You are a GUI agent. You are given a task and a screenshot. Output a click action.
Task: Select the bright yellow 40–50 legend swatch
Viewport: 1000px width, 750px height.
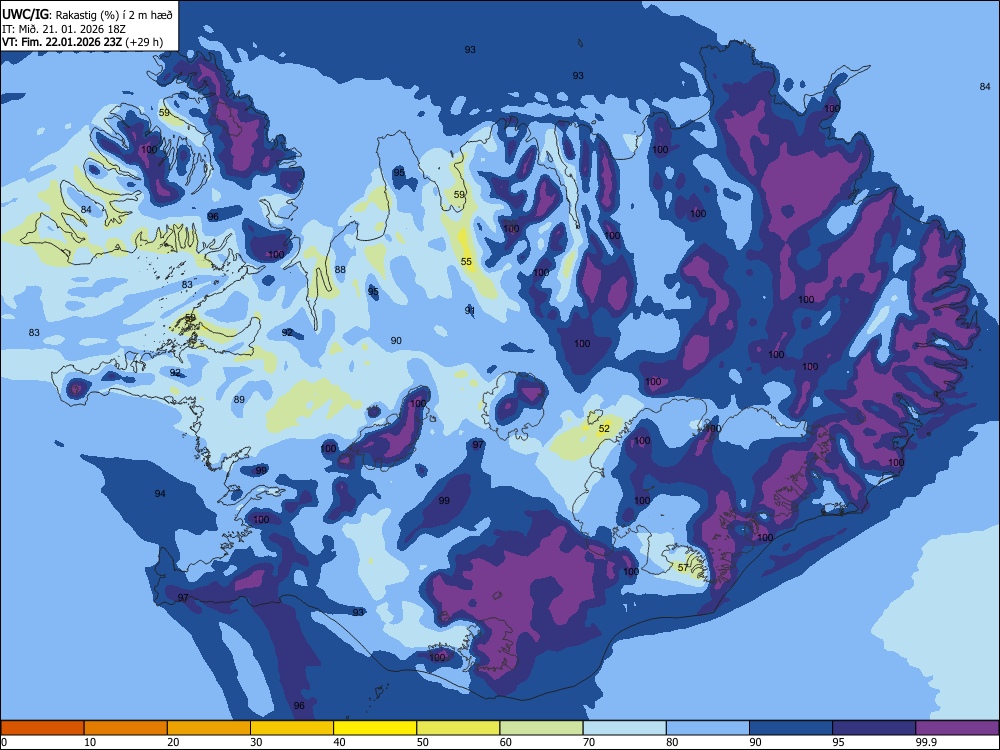(x=375, y=728)
